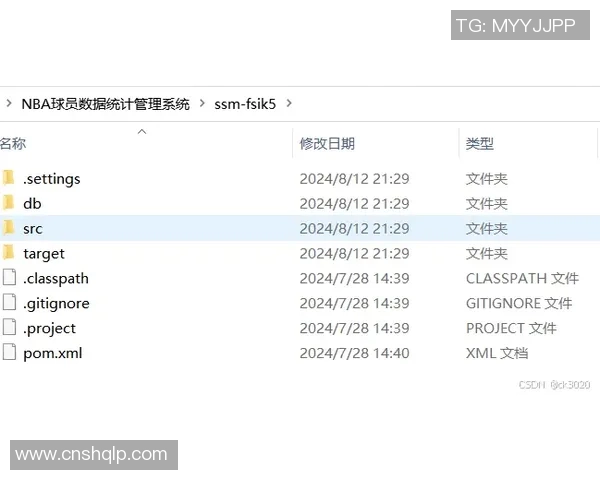This screenshot has width=600, height=480.
Task: Click modified date of .project row
Action: point(354,328)
